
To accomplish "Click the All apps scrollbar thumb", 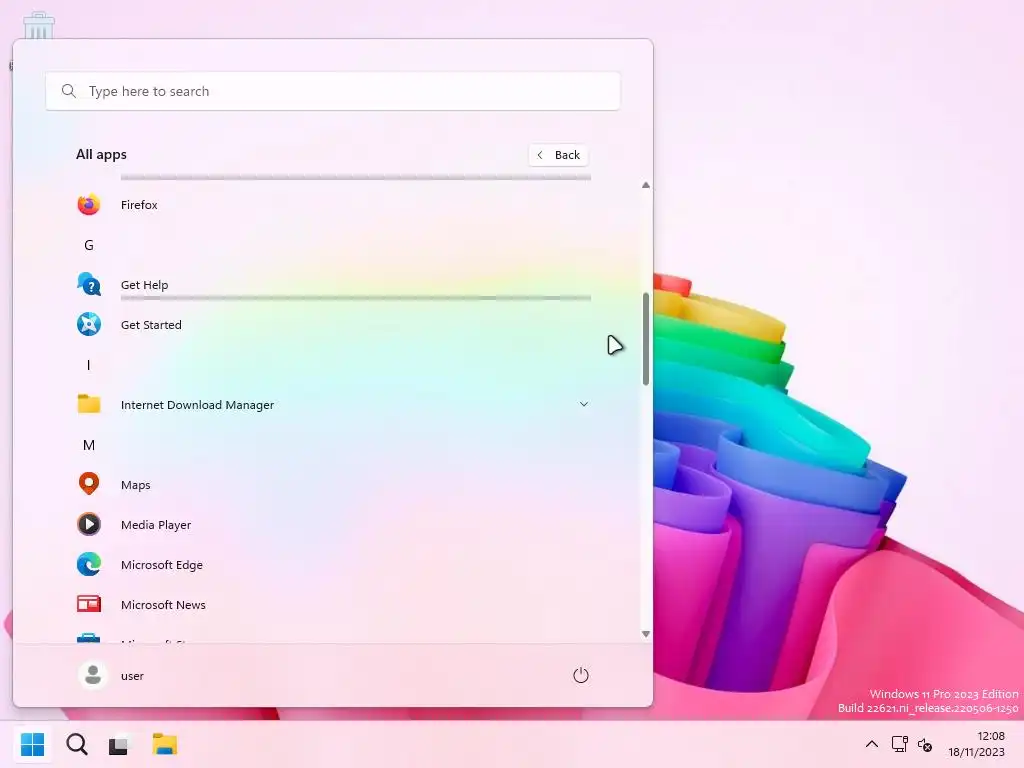I will [x=646, y=338].
